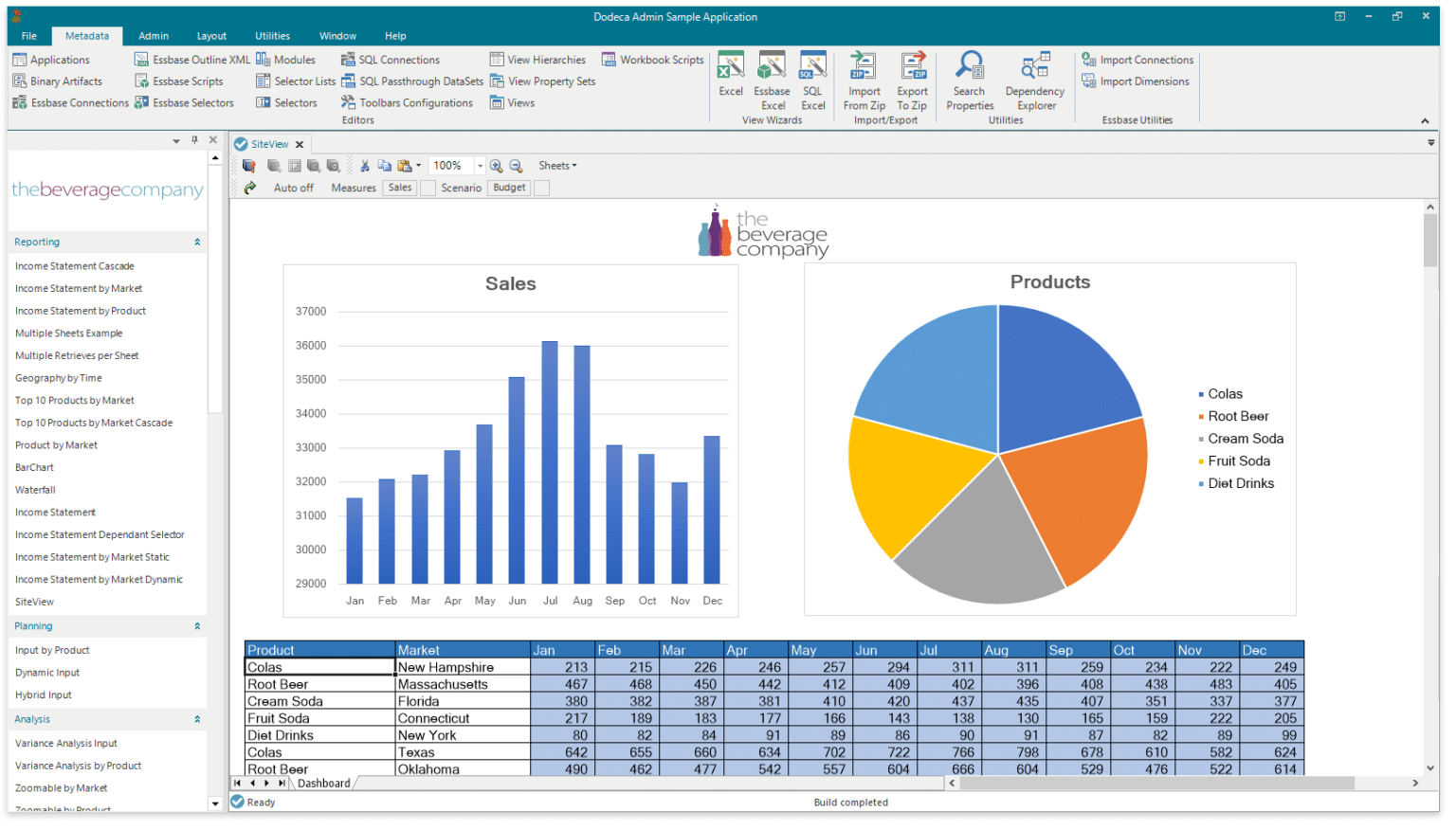This screenshot has width=1456, height=830.
Task: Switch to the Admin ribbon tab
Action: pyautogui.click(x=153, y=35)
